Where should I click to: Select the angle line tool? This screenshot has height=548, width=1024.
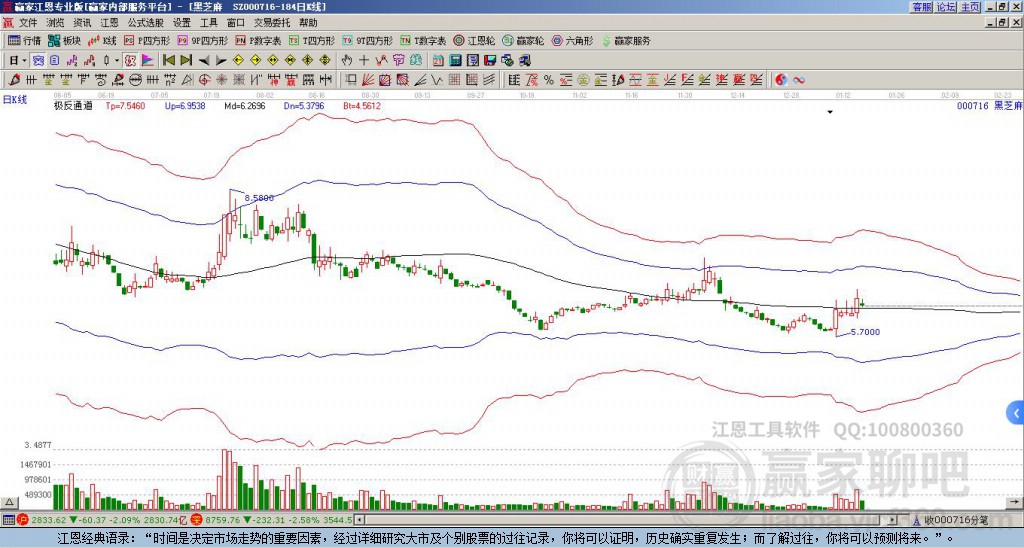[420, 80]
